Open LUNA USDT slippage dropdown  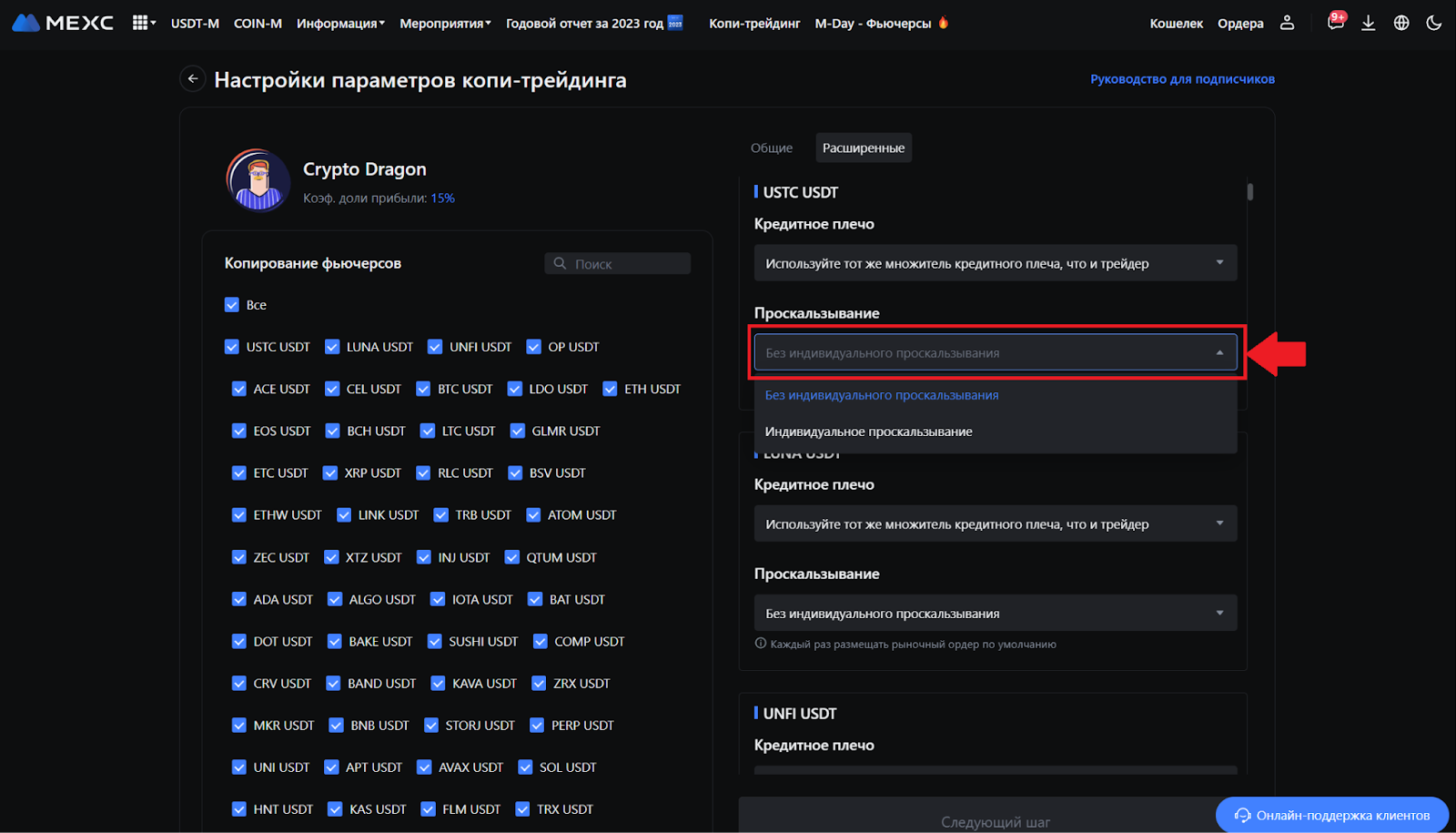coord(995,614)
